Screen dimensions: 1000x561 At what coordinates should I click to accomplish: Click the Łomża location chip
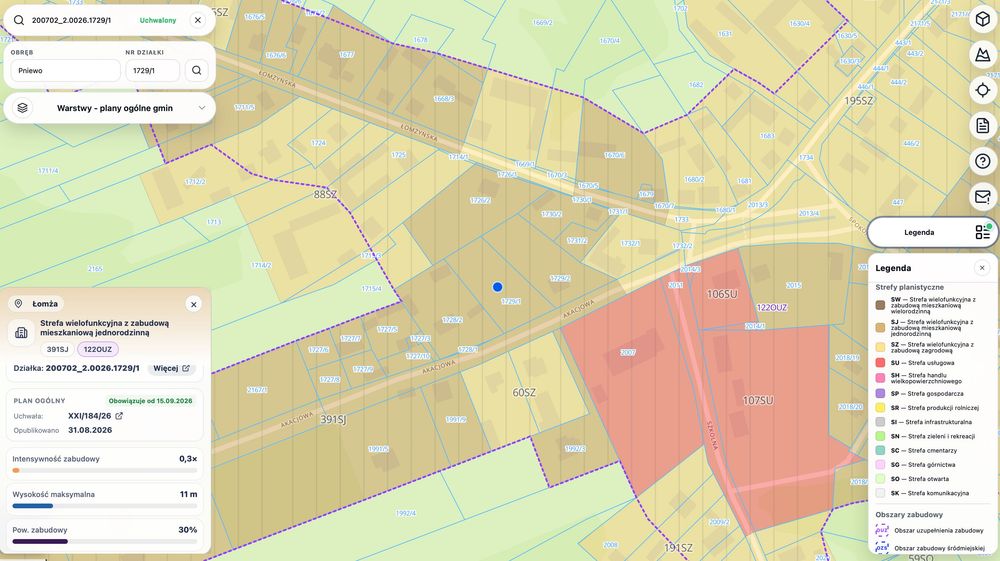[x=37, y=304]
